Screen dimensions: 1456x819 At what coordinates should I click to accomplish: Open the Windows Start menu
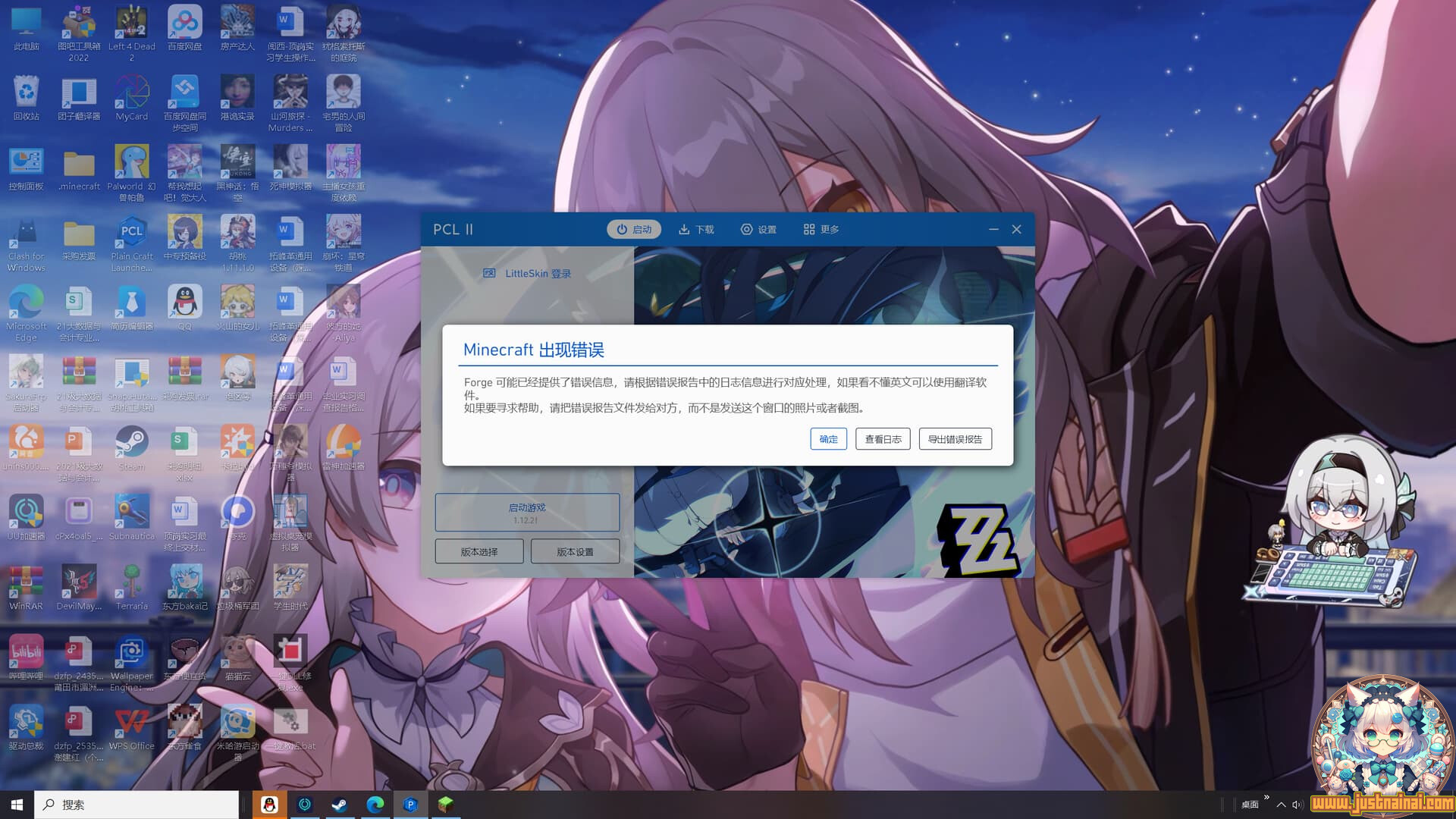coord(17,805)
